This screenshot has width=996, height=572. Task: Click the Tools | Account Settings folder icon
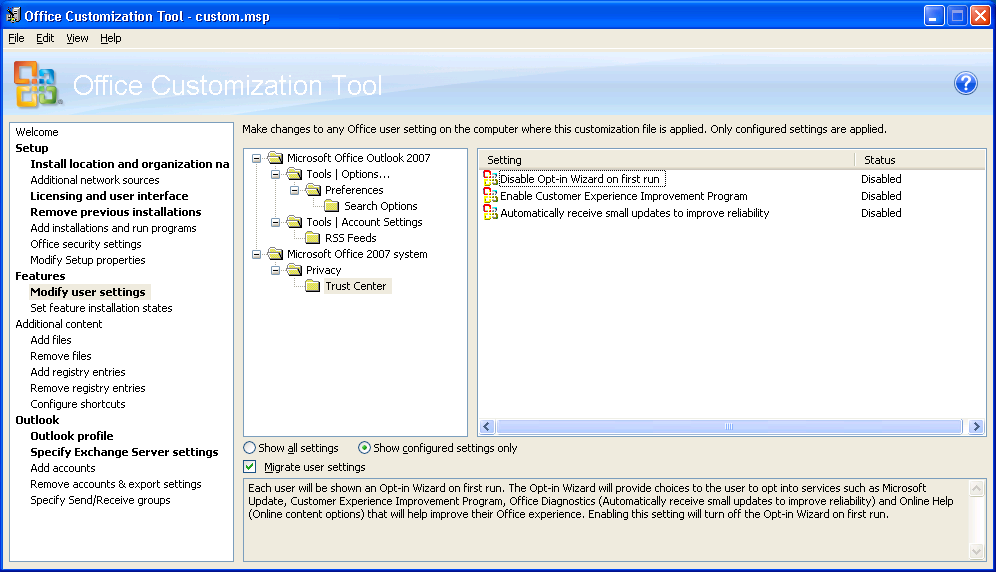coord(294,222)
